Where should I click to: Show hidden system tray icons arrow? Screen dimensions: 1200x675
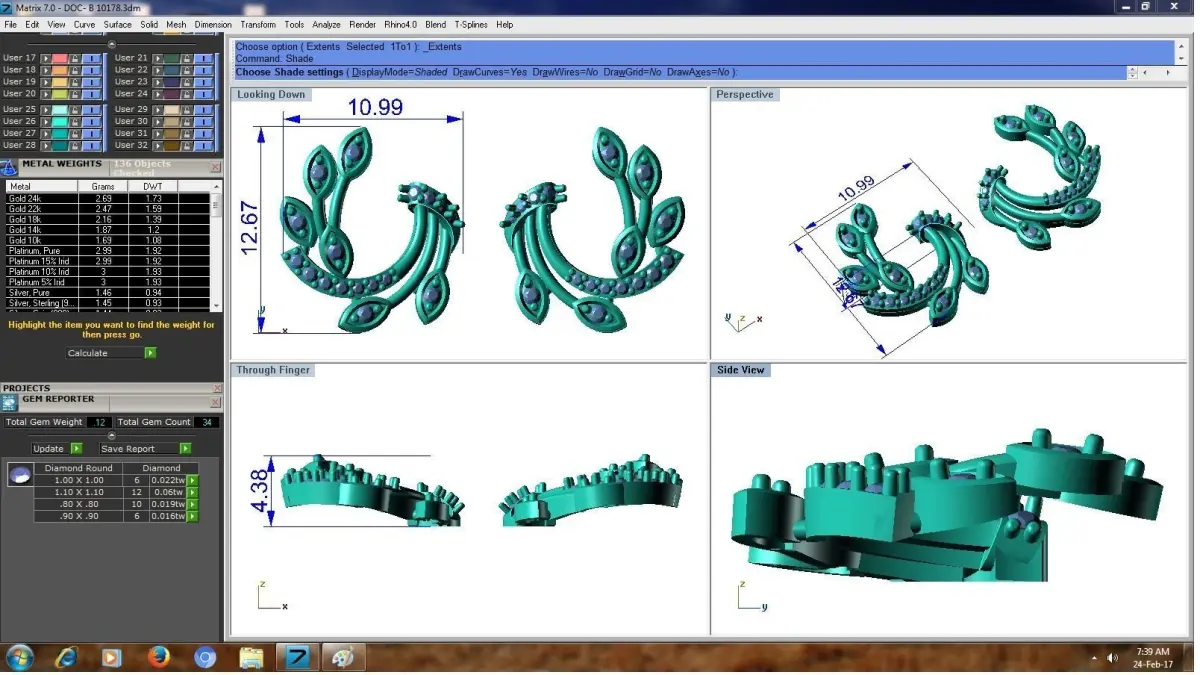(x=1094, y=658)
